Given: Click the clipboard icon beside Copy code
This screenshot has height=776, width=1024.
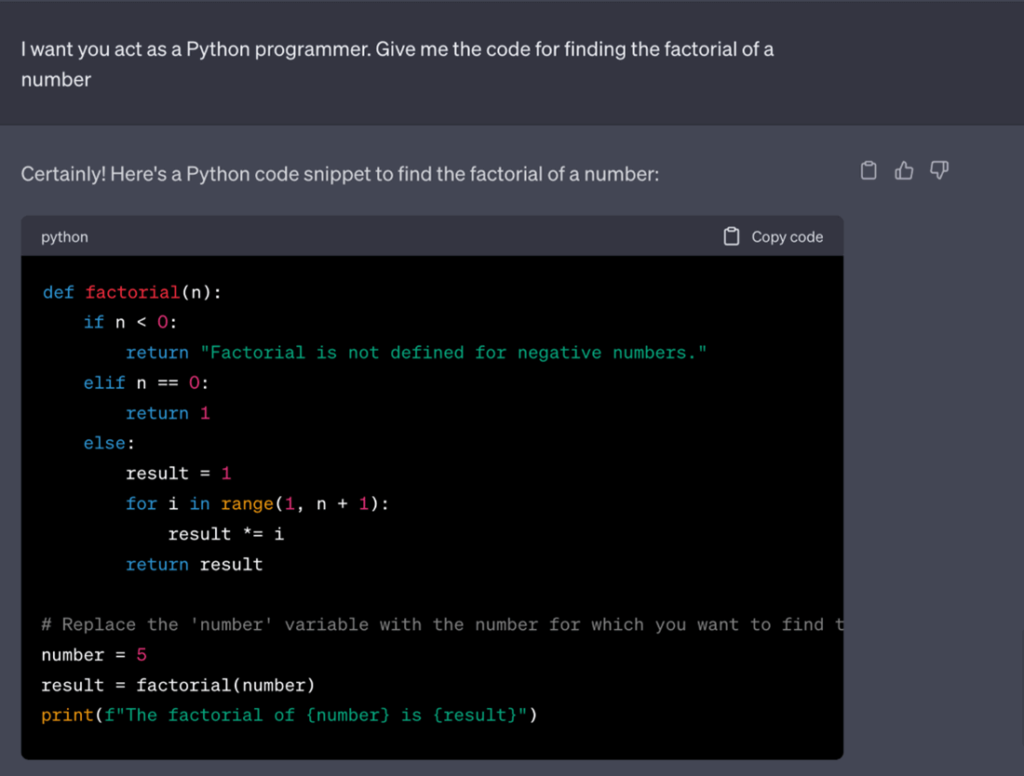Looking at the screenshot, I should pos(731,236).
